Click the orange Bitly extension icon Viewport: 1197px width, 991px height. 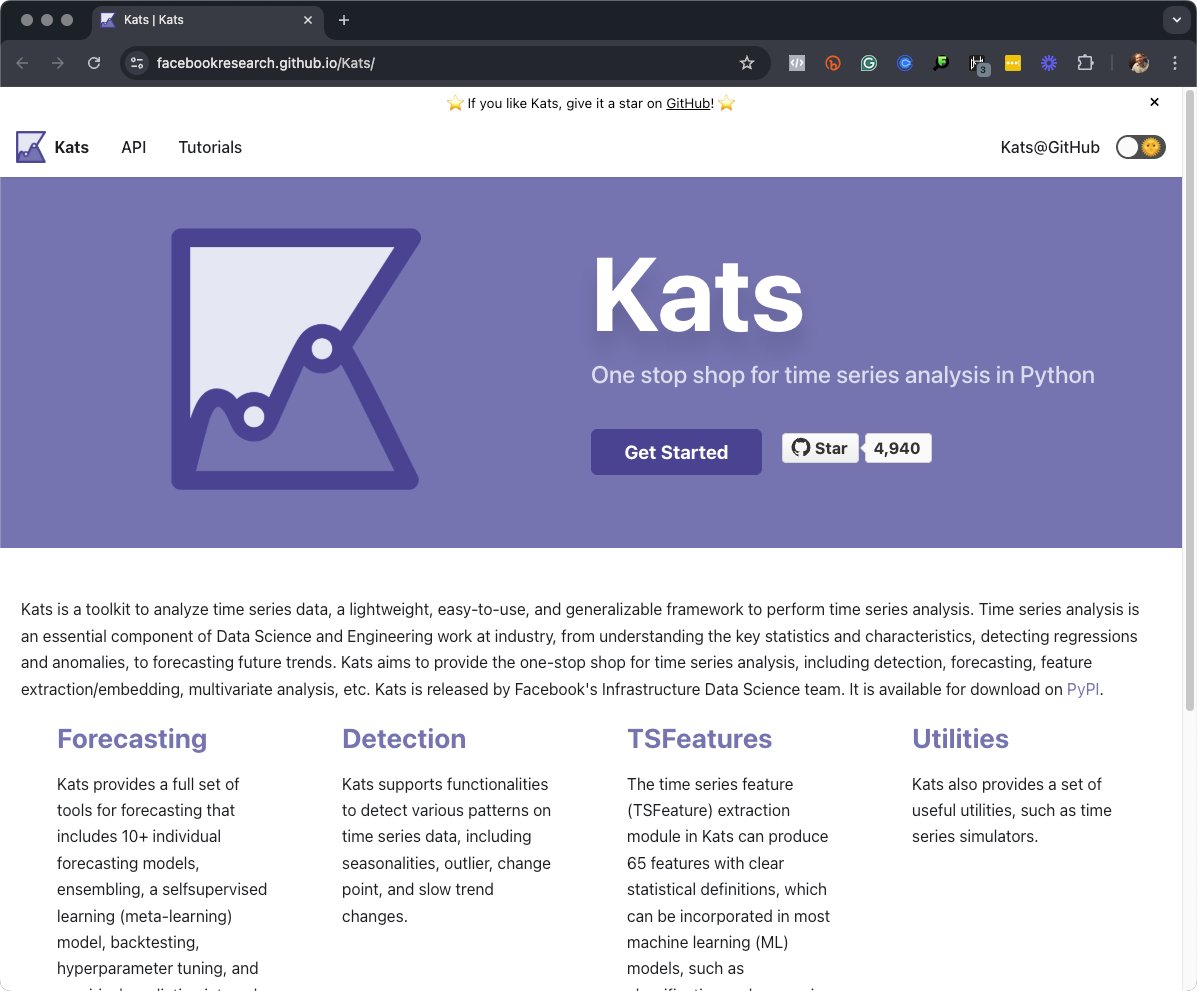[833, 63]
